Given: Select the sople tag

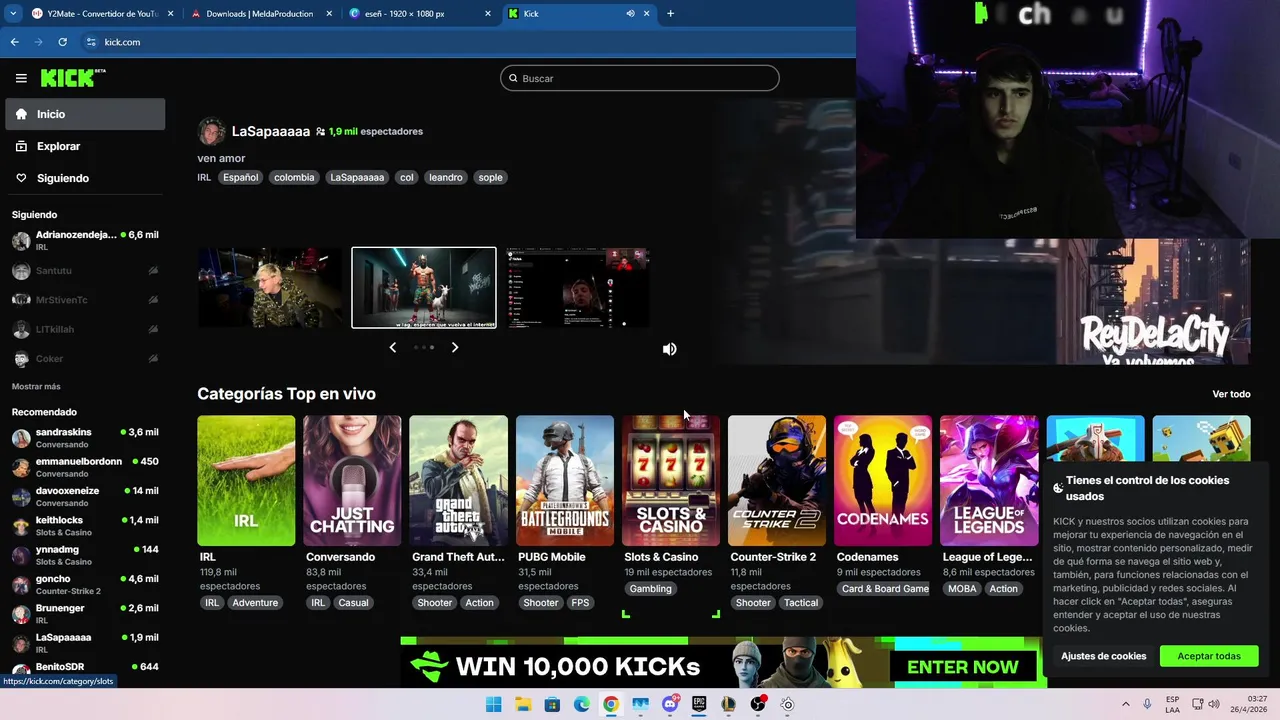Looking at the screenshot, I should (x=490, y=177).
